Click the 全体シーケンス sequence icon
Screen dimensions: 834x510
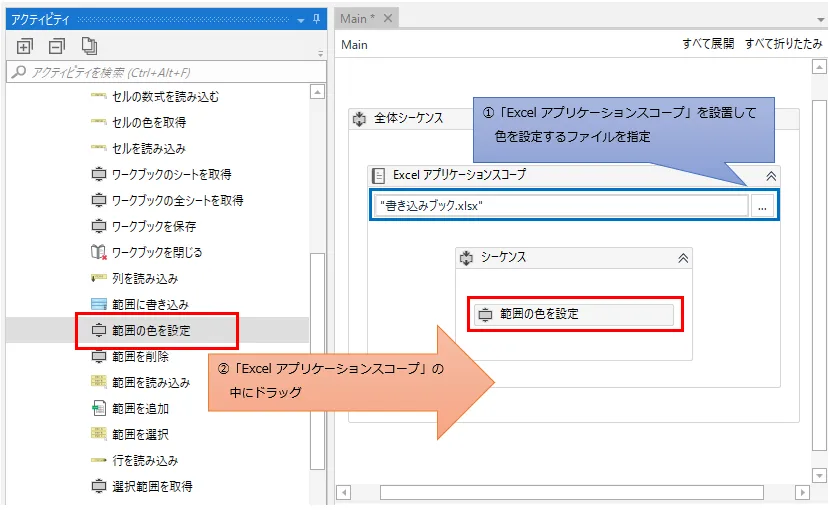(x=360, y=119)
